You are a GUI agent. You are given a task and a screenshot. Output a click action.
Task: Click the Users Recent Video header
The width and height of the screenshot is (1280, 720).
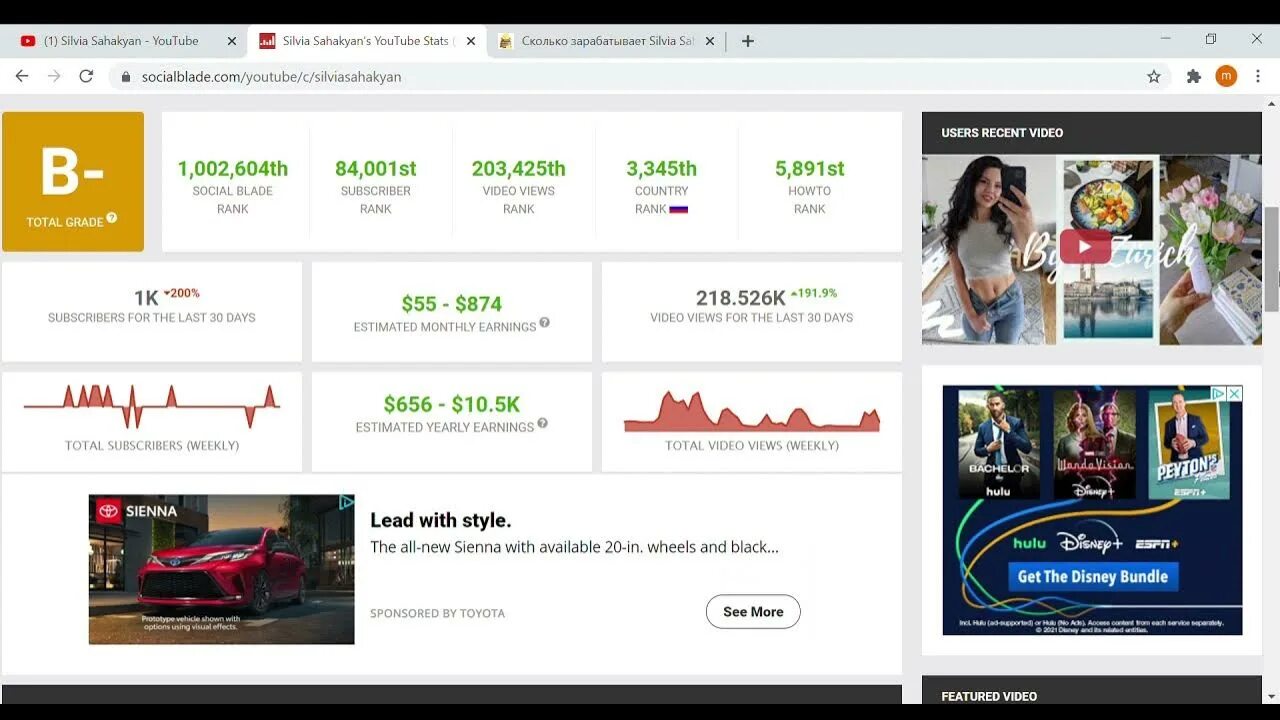pos(1002,133)
